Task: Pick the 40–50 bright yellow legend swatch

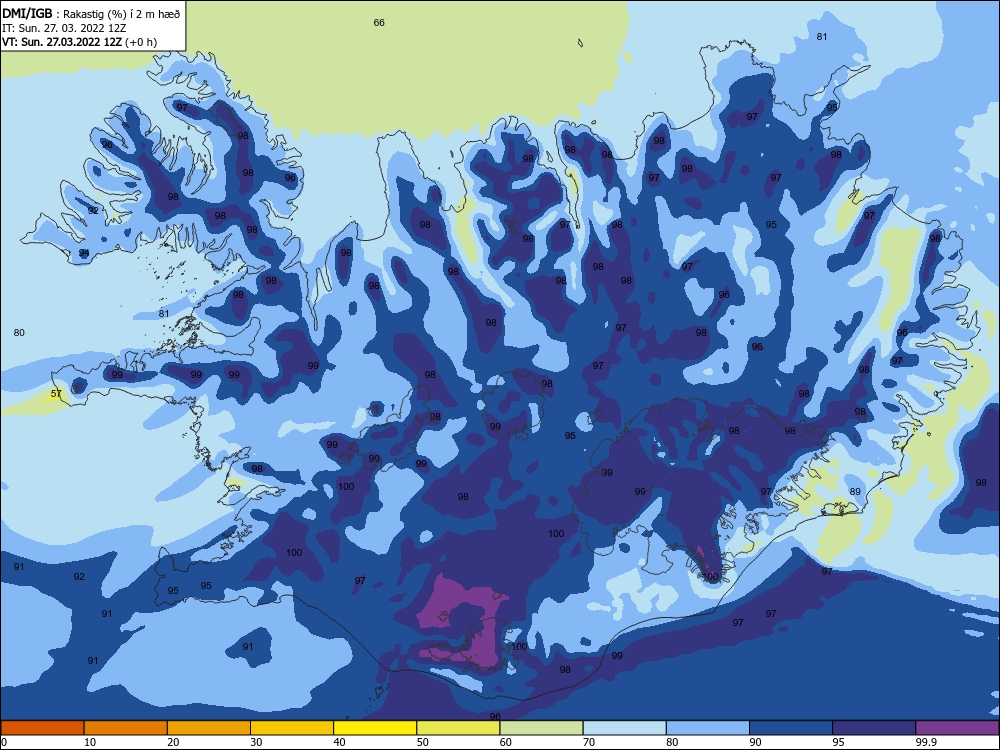Action: [x=375, y=728]
